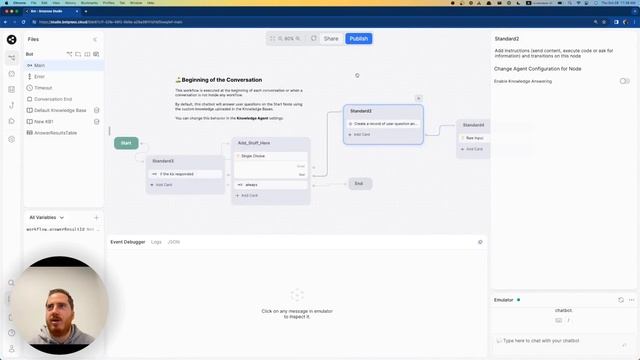
Task: Toggle Enable Knowledge Answering switch
Action: (x=624, y=81)
